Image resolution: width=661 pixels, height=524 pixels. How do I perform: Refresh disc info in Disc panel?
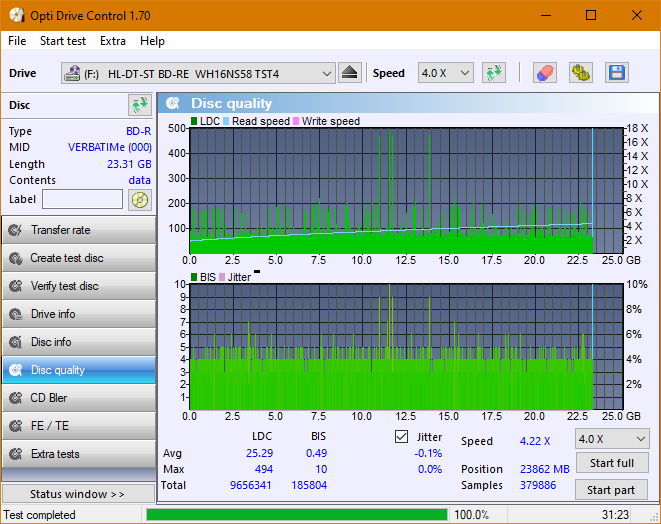(140, 105)
